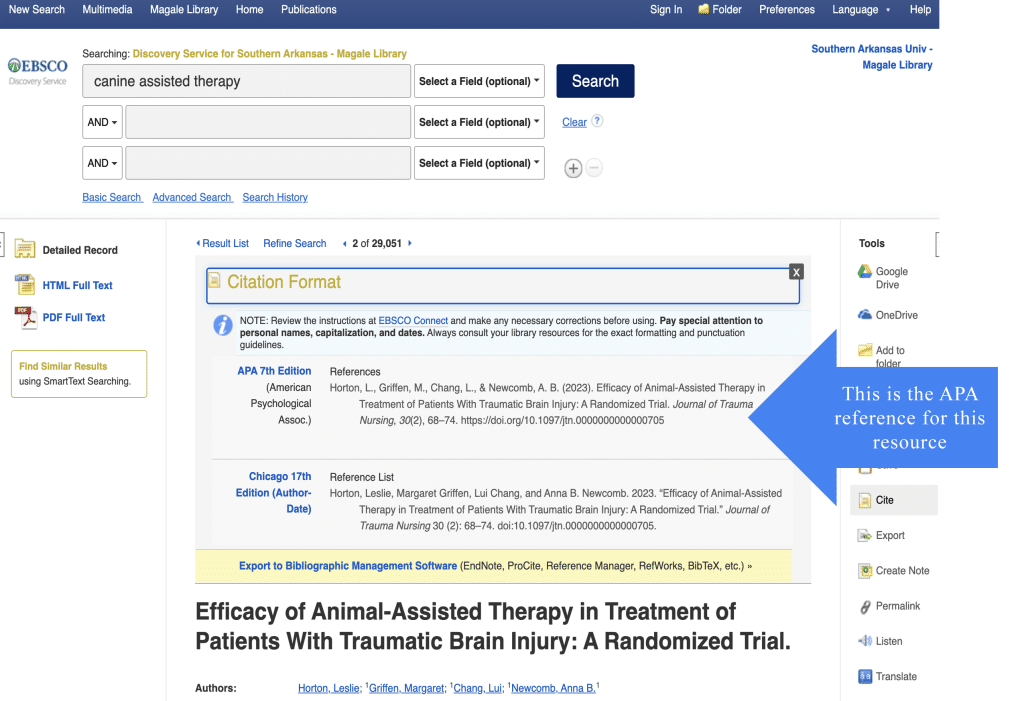1024x701 pixels.
Task: Click Chicago 17th Edition link
Action: (x=274, y=493)
